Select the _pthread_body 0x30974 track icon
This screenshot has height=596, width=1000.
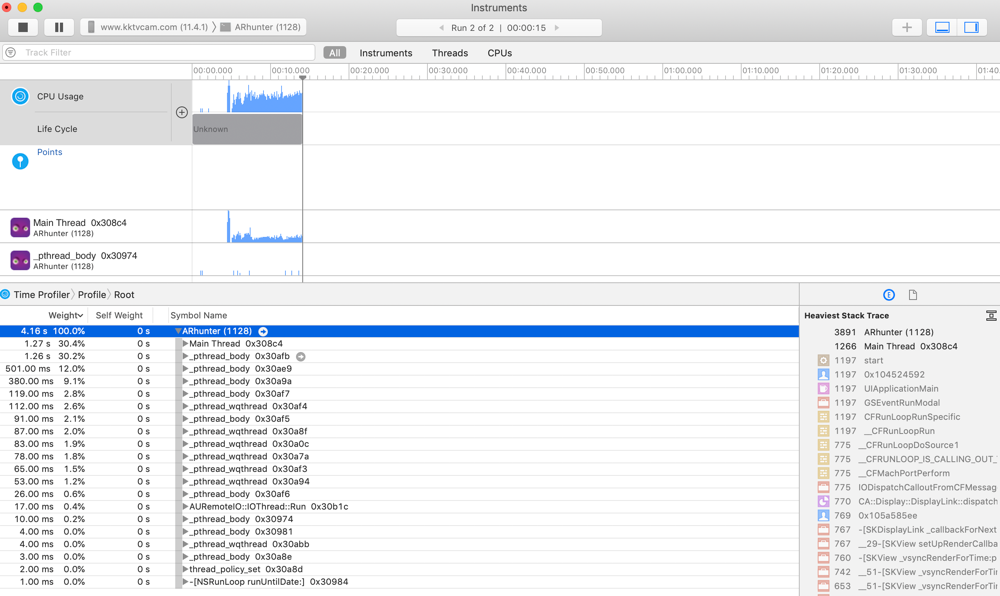coord(20,260)
